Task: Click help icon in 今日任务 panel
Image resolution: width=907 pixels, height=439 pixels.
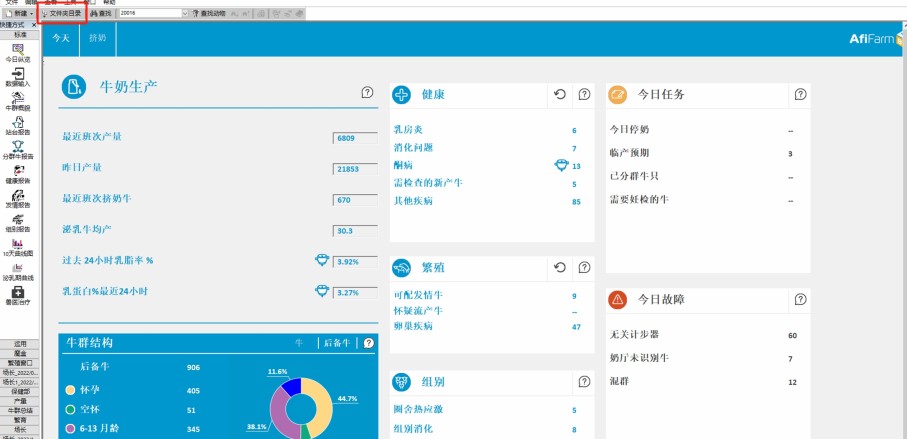Action: click(x=800, y=94)
